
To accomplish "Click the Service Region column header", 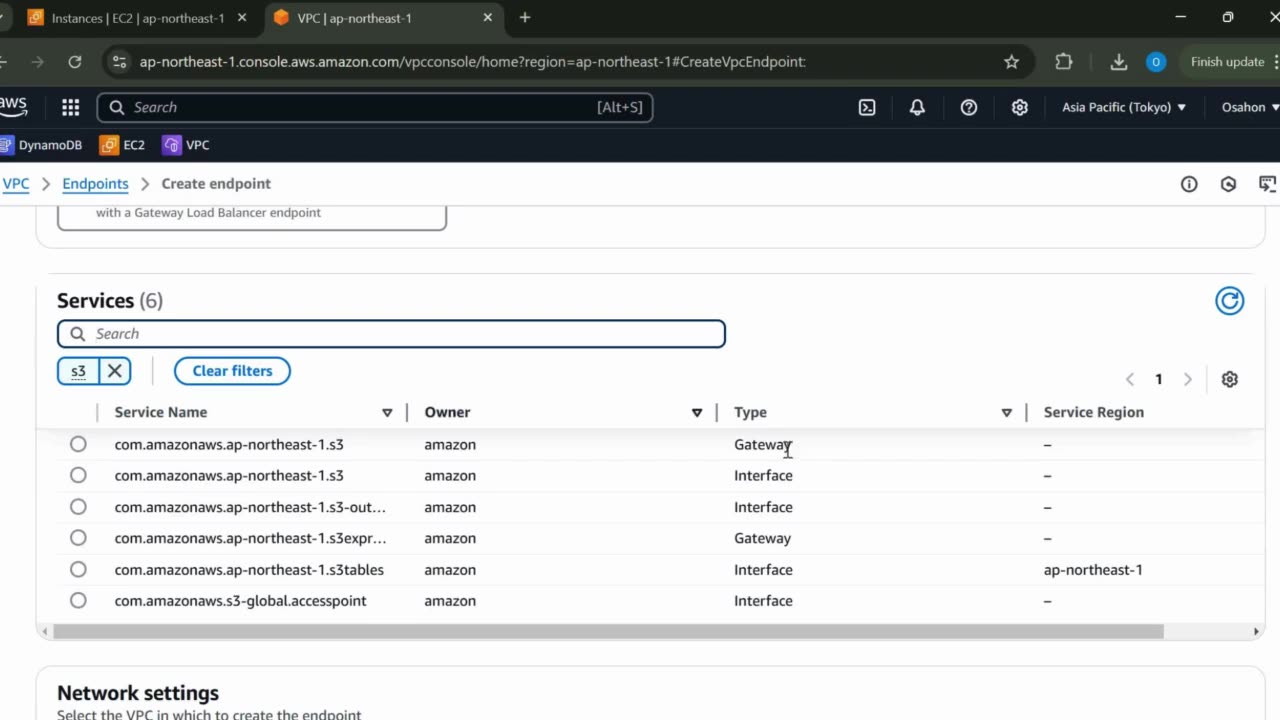I will tap(1093, 412).
